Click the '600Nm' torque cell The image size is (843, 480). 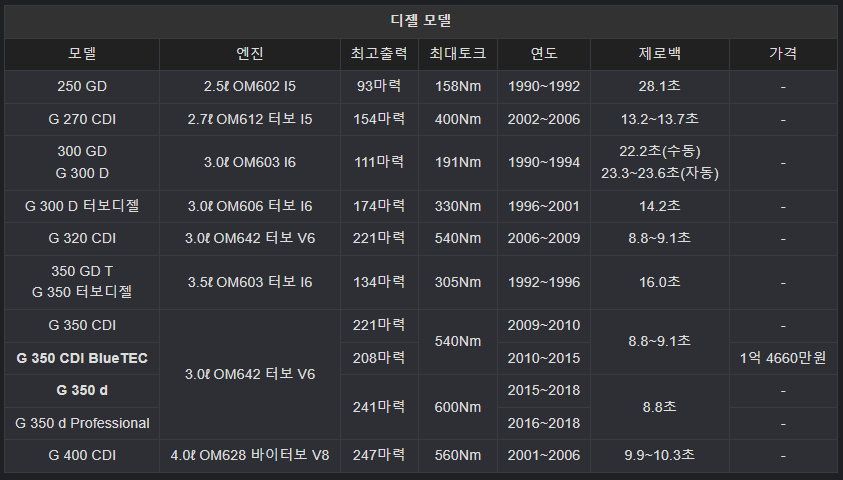(458, 407)
